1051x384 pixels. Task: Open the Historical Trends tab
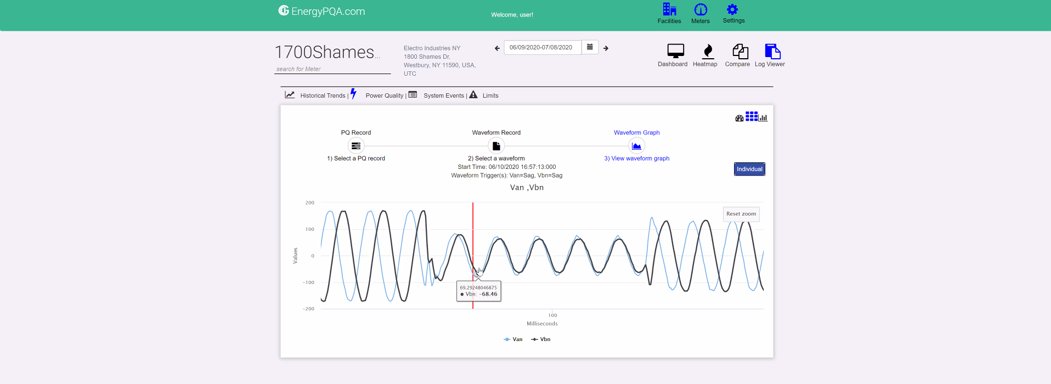[x=322, y=96]
